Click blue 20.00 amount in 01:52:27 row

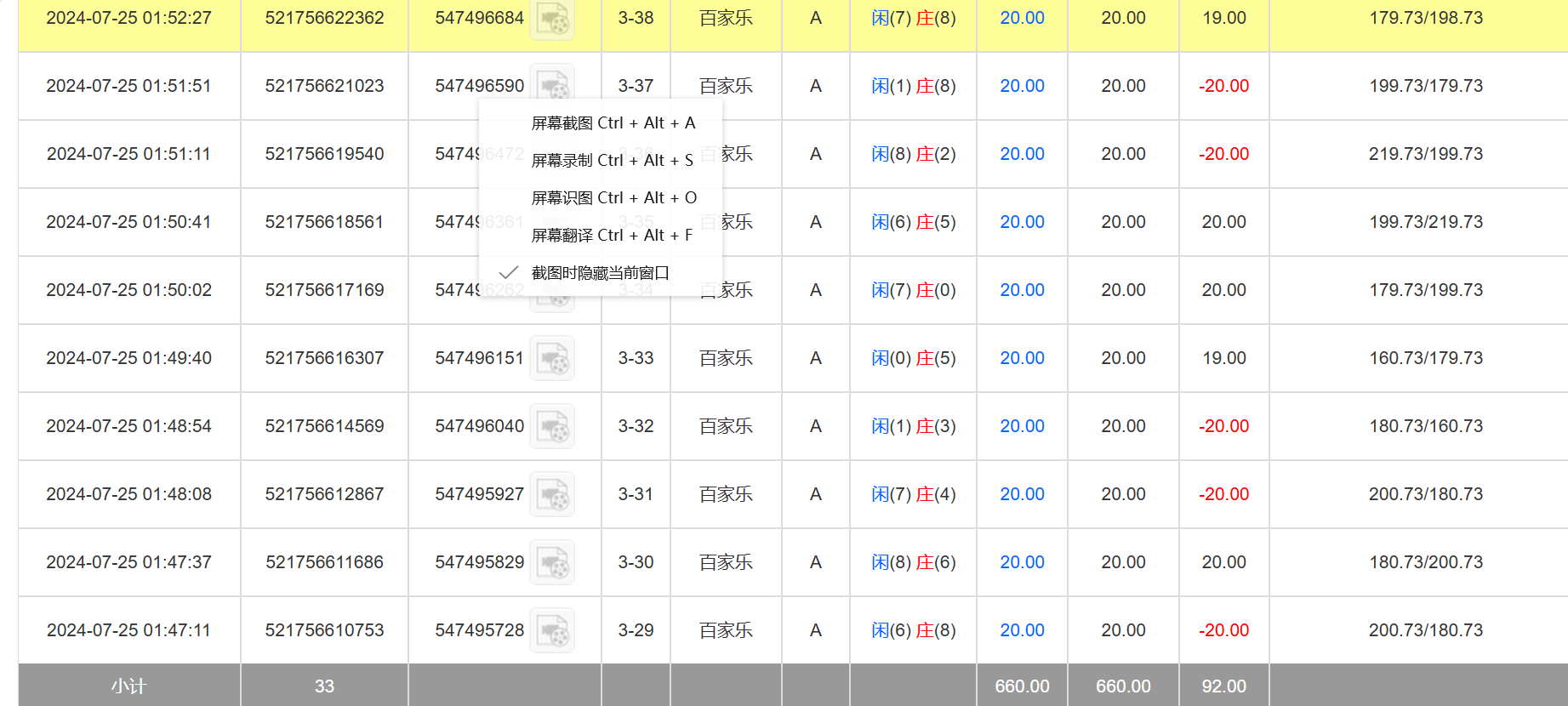tap(1022, 18)
